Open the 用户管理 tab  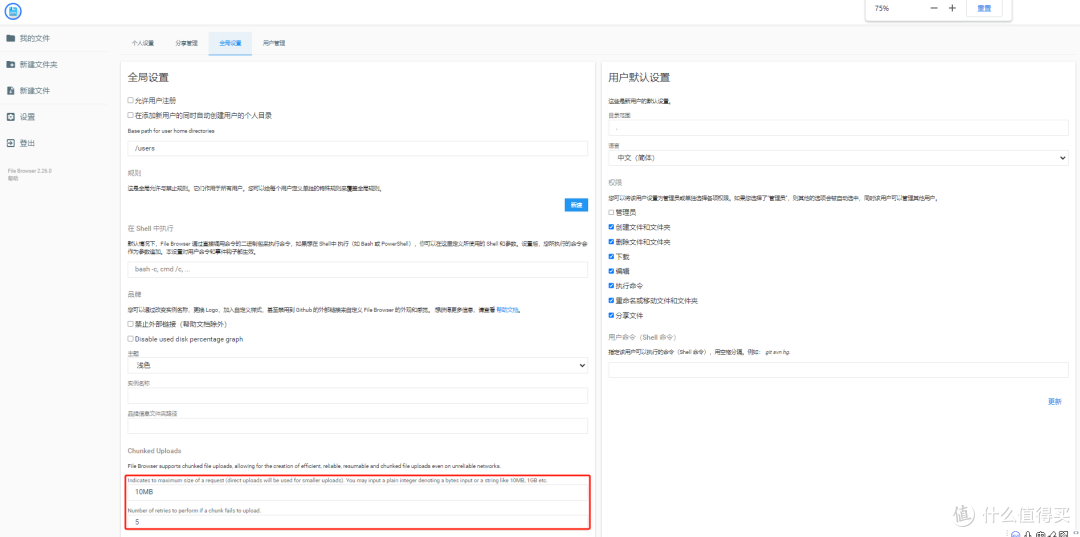click(x=274, y=43)
